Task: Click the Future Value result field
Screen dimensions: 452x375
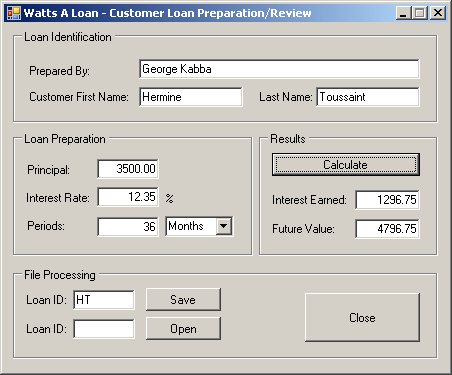Action: (387, 229)
